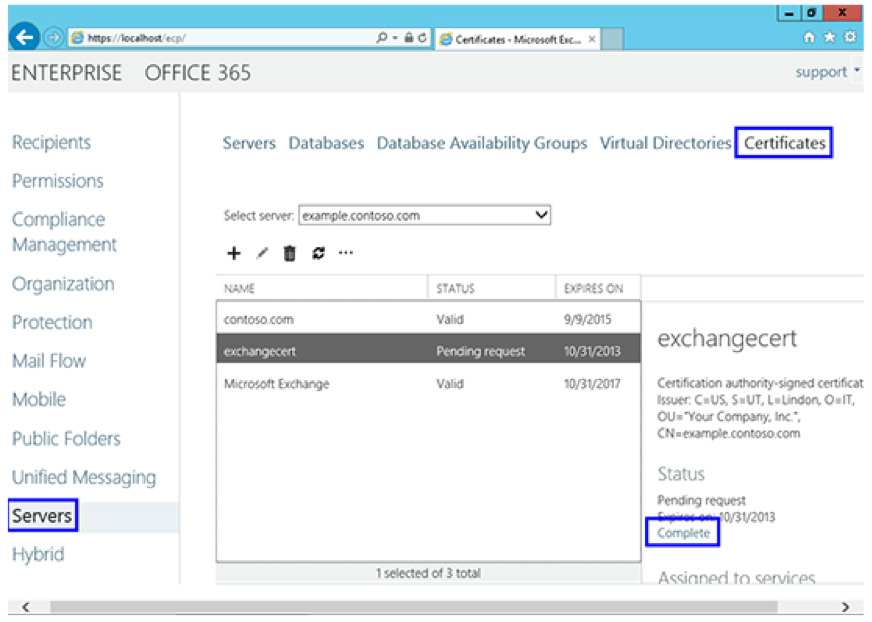872x622 pixels.
Task: Open the more options ellipsis menu
Action: pyautogui.click(x=346, y=254)
